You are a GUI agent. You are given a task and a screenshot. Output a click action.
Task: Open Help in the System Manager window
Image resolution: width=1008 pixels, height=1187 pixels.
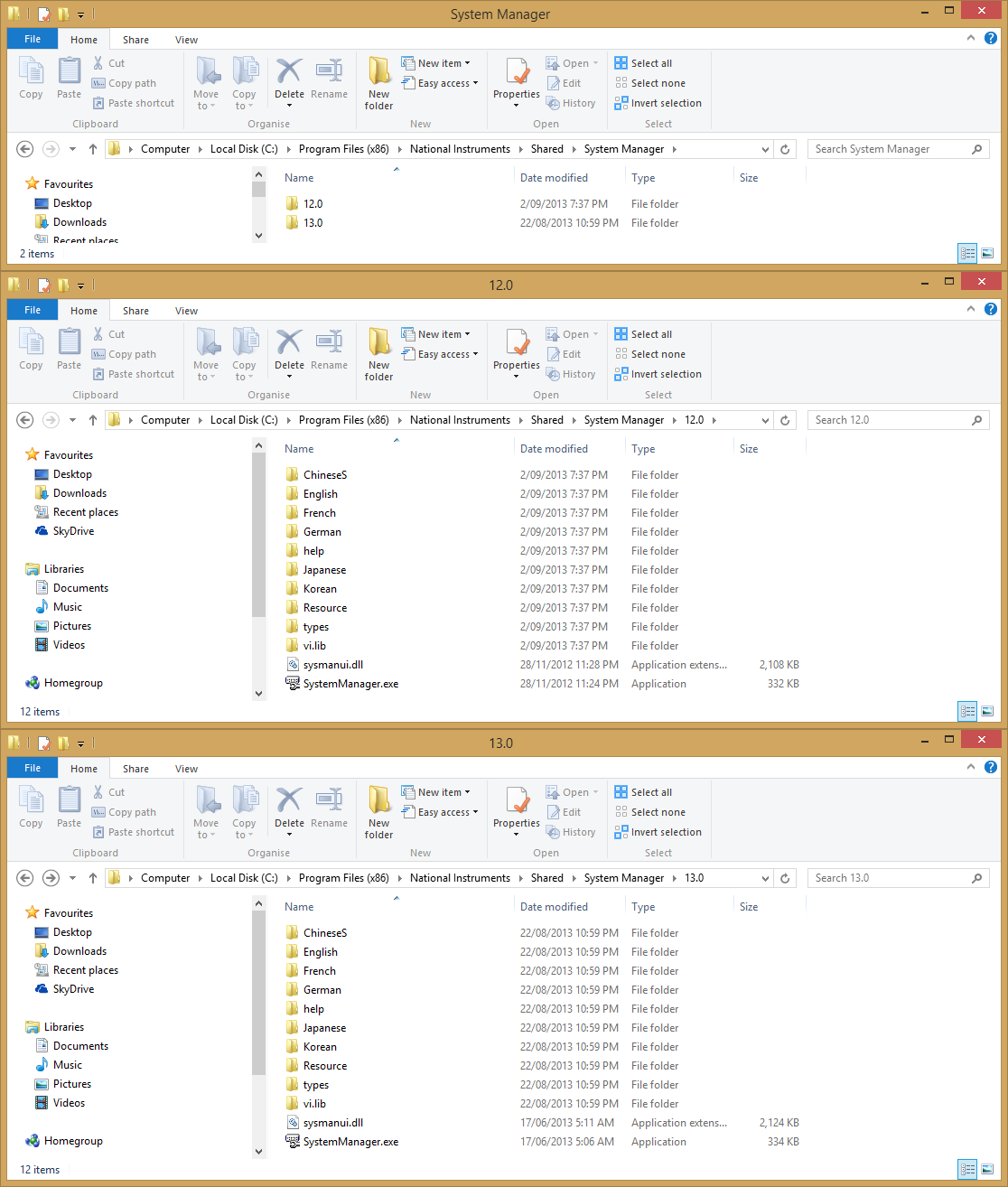click(x=991, y=38)
